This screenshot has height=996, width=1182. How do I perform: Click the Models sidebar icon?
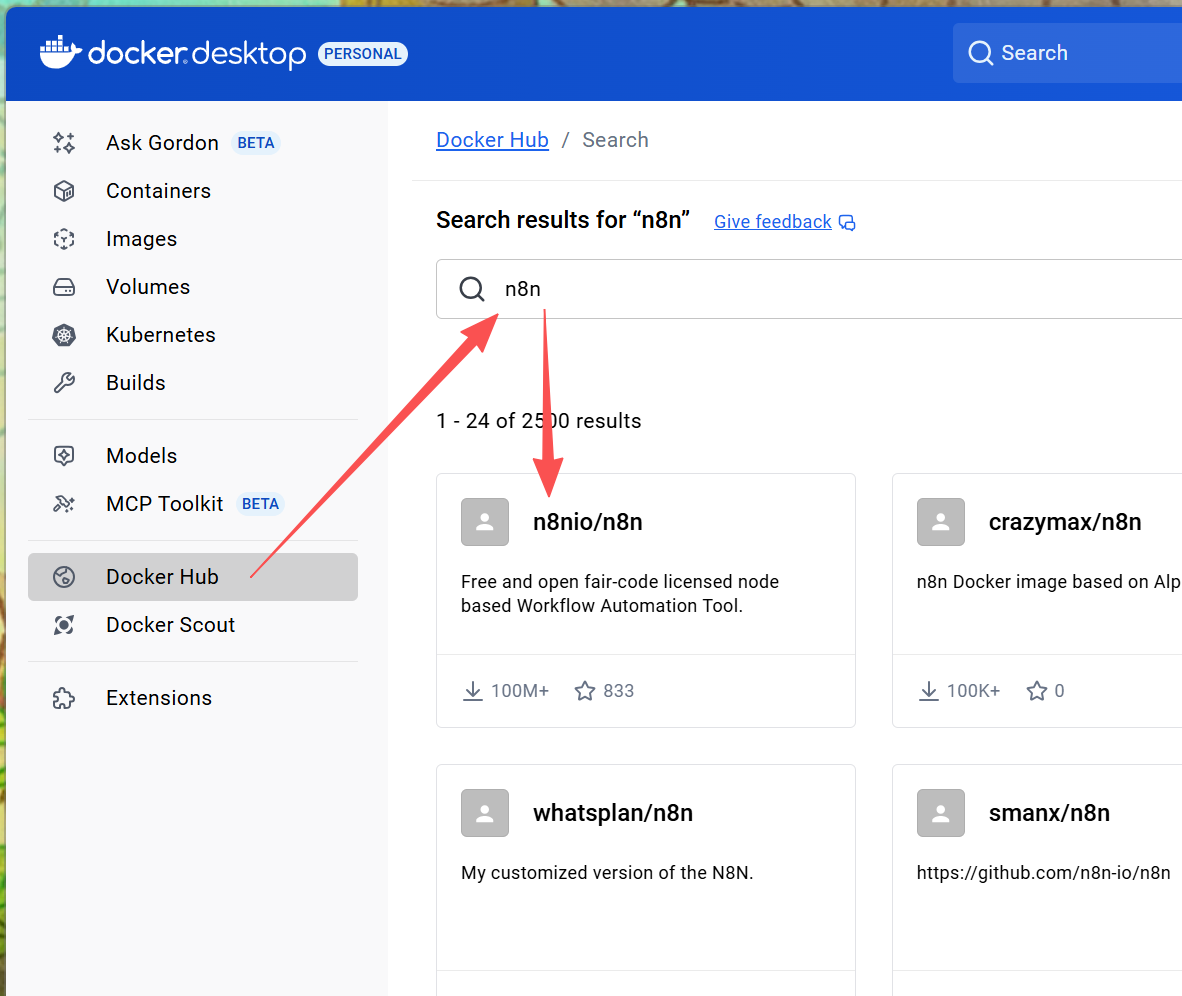(64, 455)
